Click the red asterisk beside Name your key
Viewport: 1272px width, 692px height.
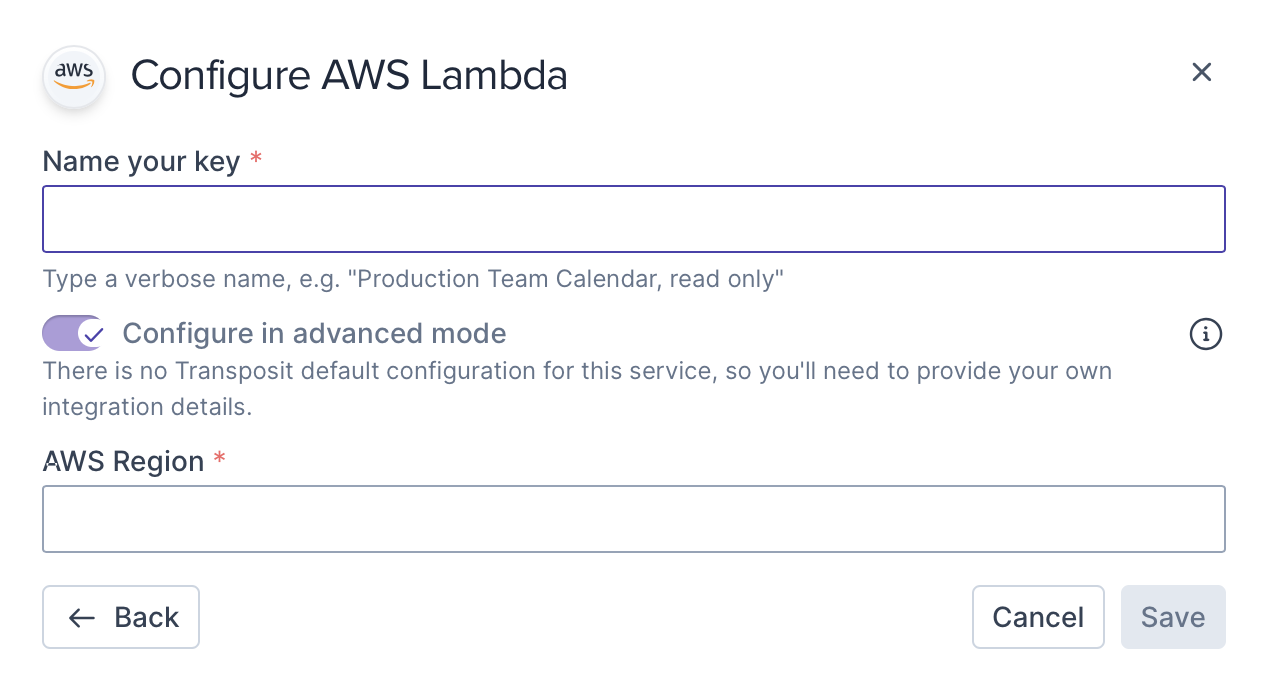tap(256, 160)
